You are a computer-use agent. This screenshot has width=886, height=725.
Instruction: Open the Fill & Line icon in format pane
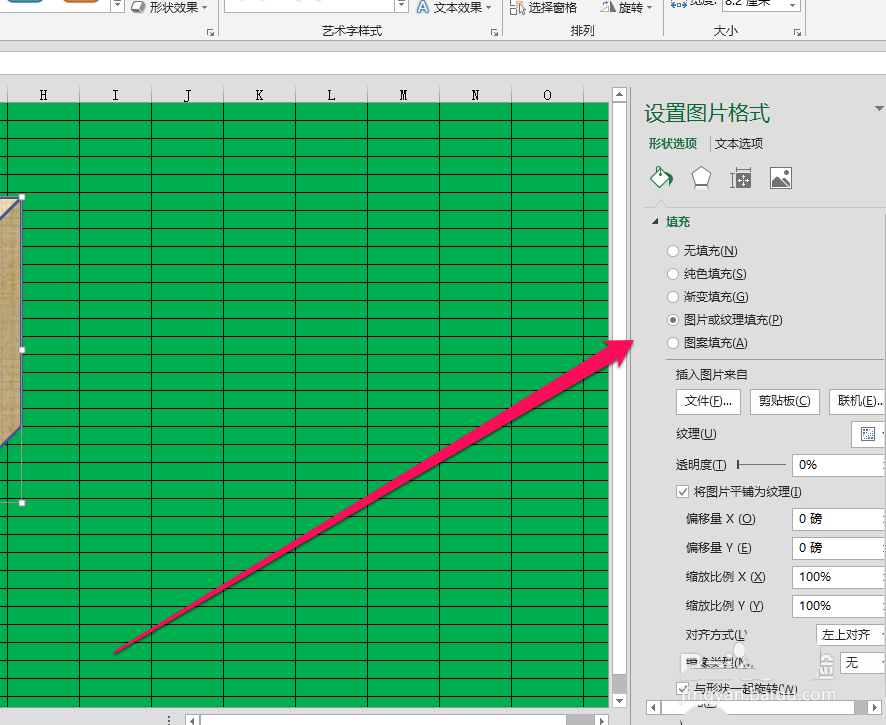[660, 177]
